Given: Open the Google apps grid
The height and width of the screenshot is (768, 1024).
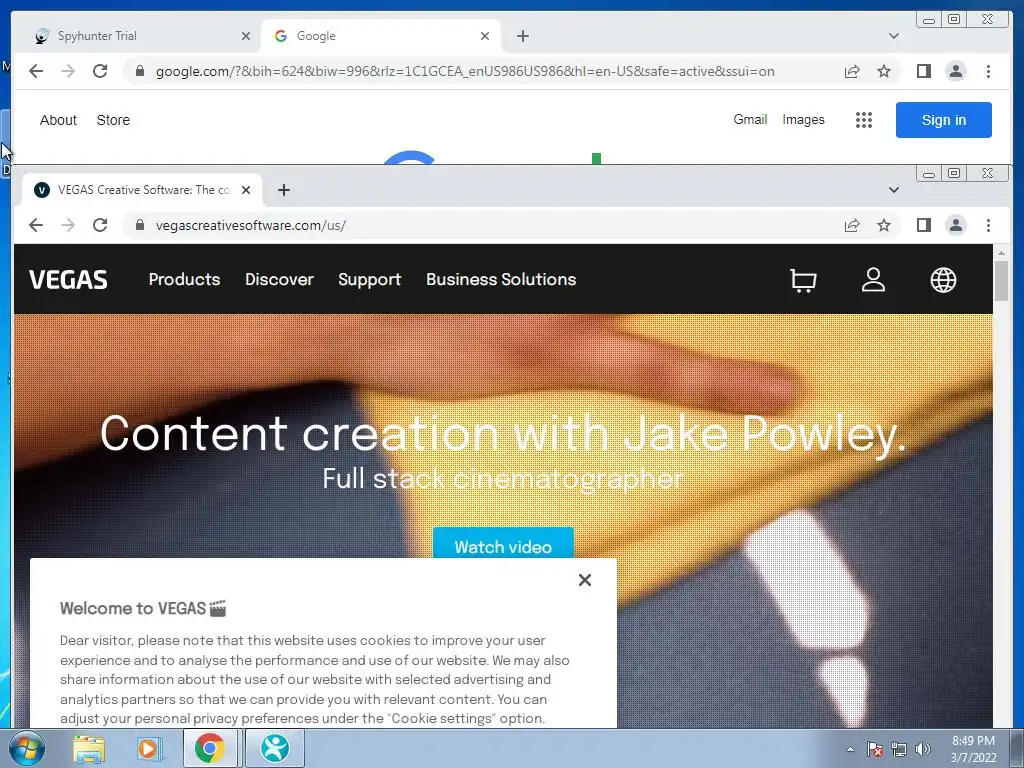Looking at the screenshot, I should (863, 120).
